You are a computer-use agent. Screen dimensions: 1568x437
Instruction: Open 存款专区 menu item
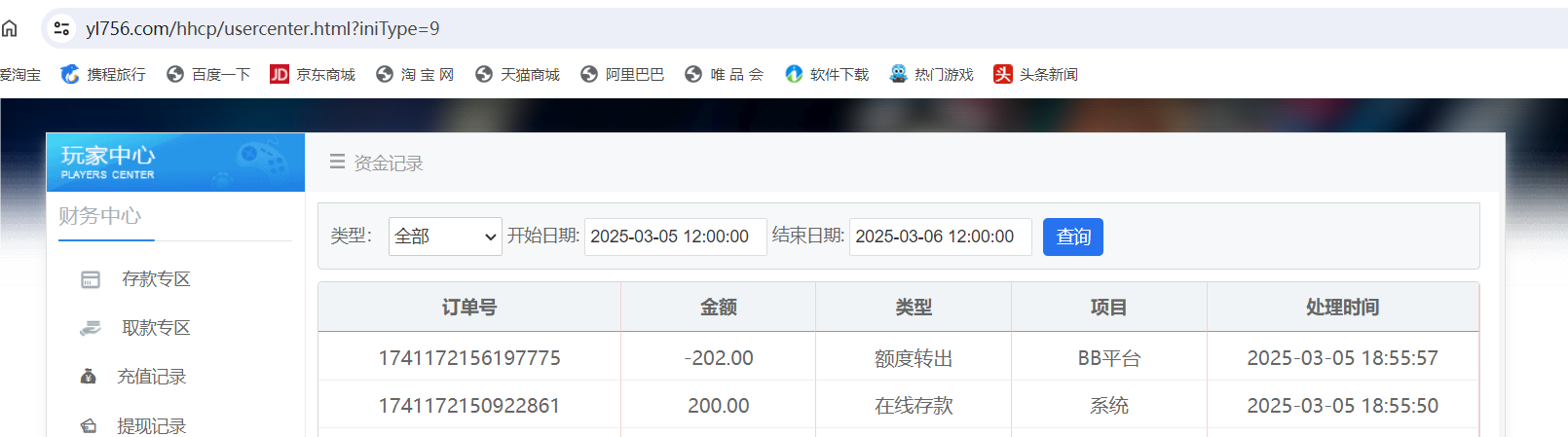click(156, 279)
